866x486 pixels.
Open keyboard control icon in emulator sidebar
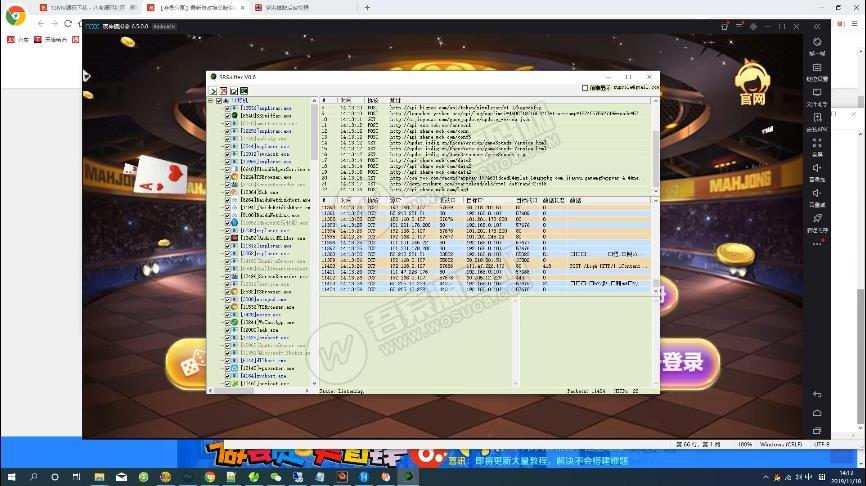pyautogui.click(x=817, y=67)
